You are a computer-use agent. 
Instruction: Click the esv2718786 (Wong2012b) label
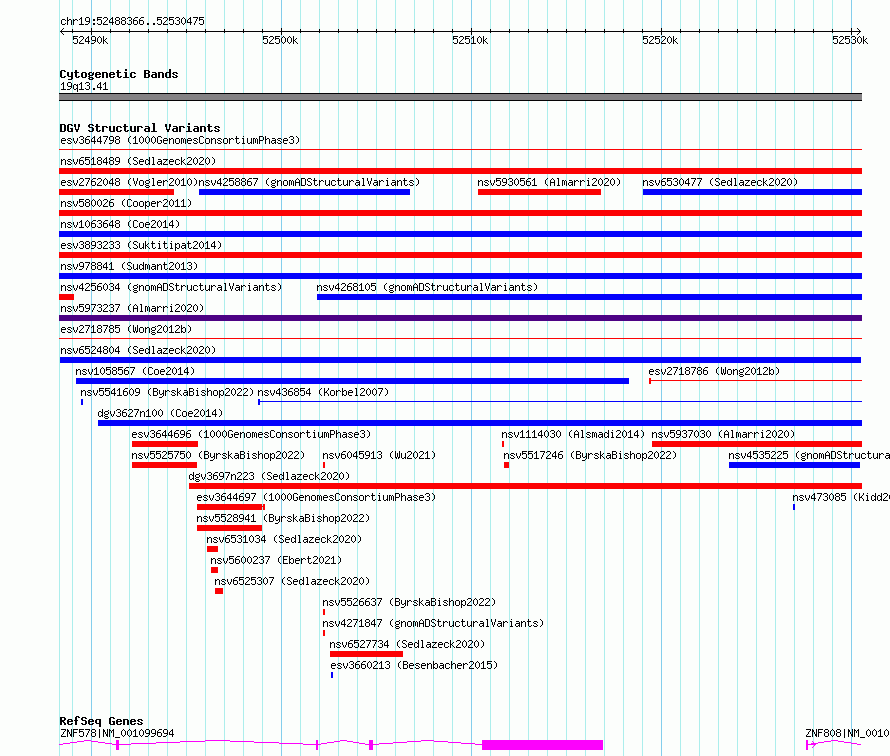(x=714, y=371)
